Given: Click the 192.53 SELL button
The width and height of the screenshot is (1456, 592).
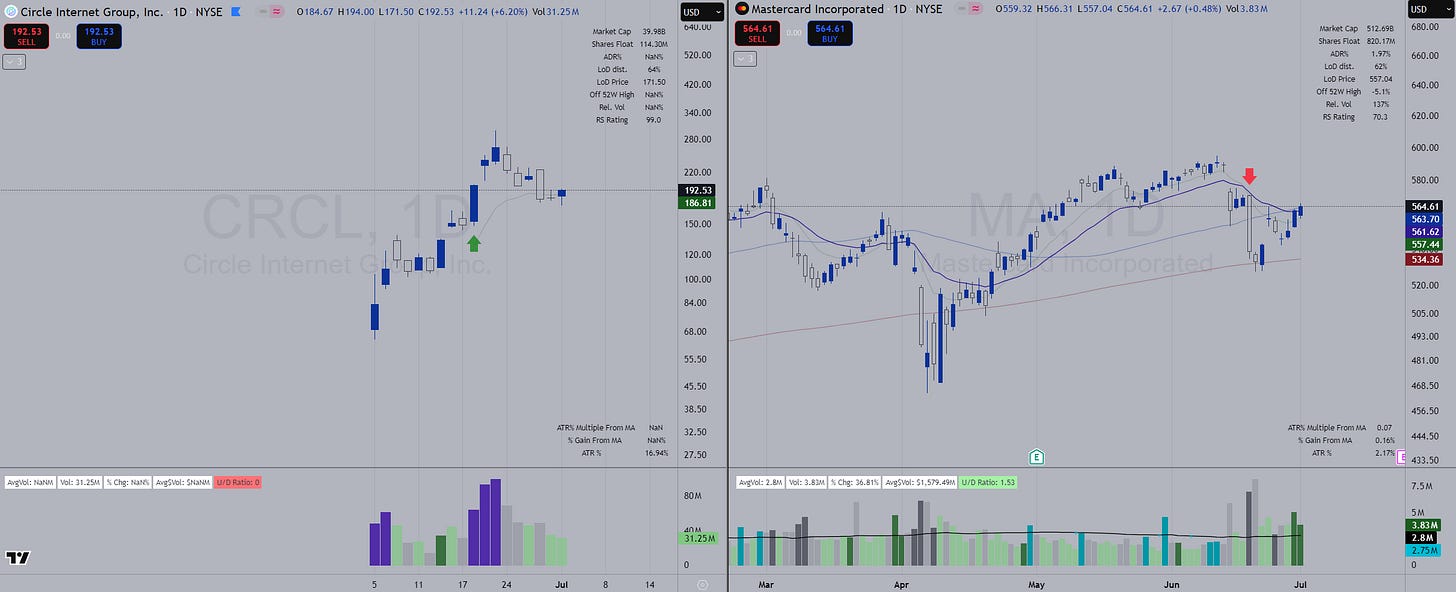Looking at the screenshot, I should pos(25,35).
